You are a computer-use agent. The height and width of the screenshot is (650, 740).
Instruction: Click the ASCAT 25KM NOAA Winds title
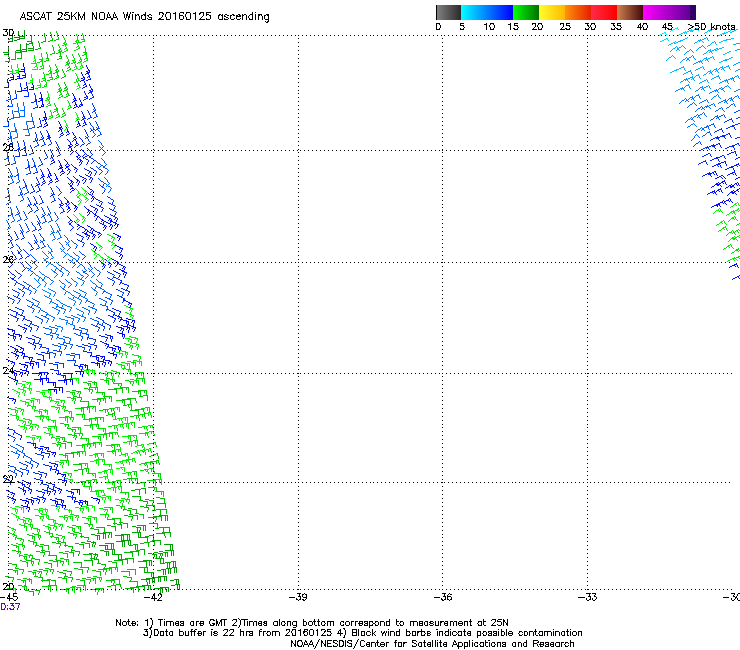(144, 17)
